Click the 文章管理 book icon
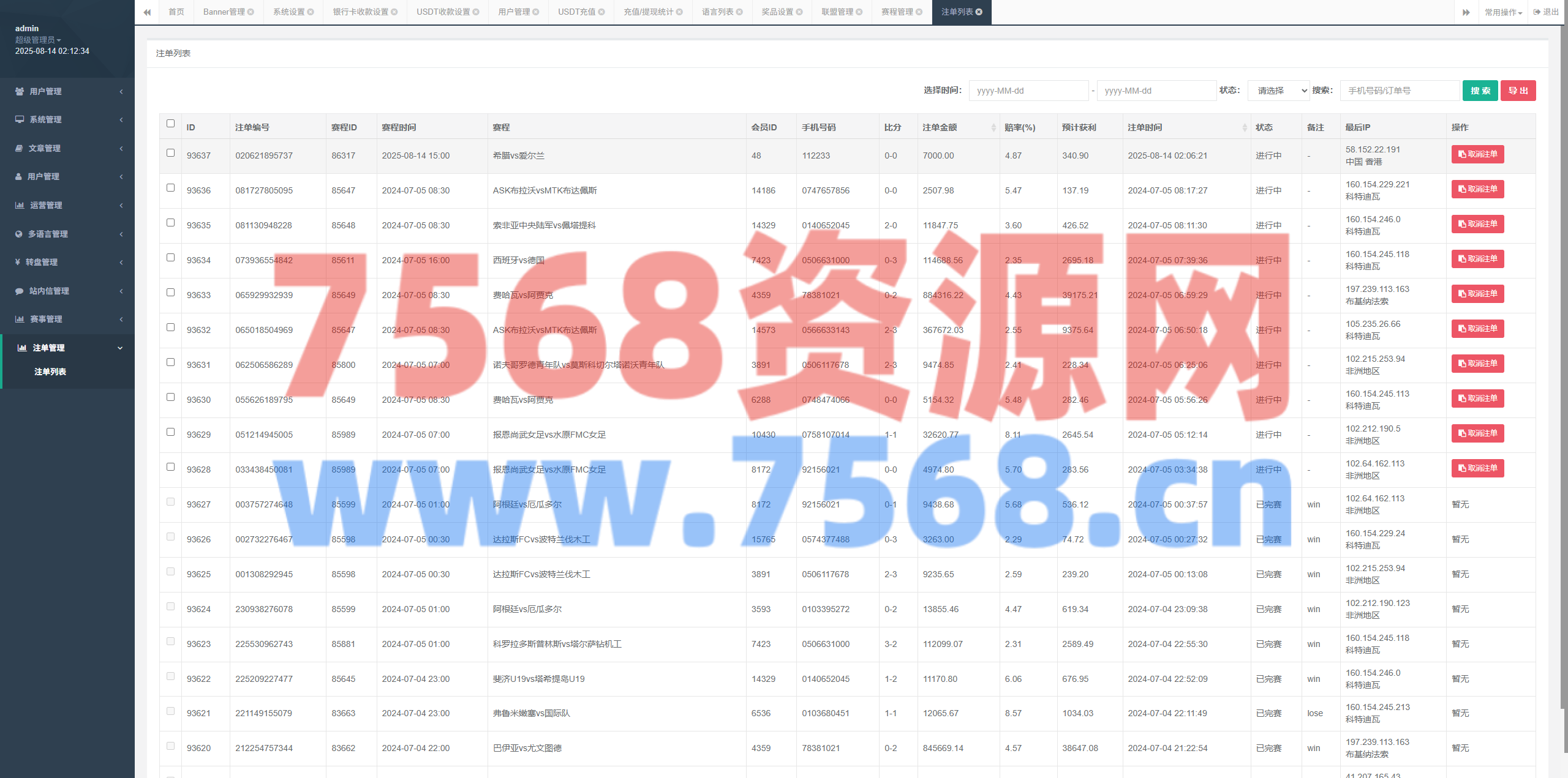 pos(19,148)
